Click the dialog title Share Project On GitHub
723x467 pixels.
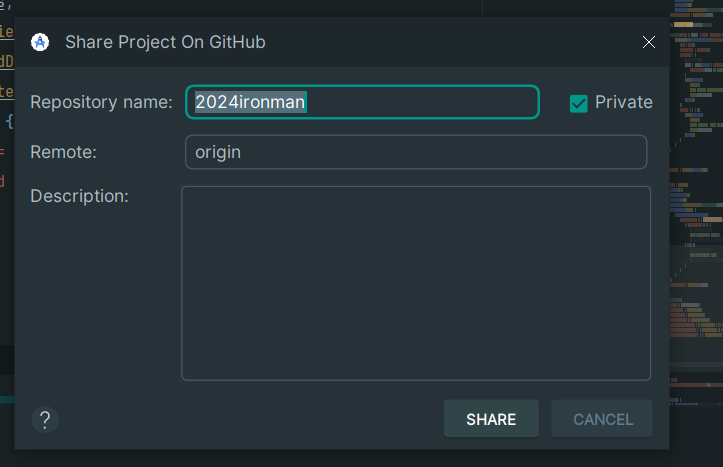165,42
